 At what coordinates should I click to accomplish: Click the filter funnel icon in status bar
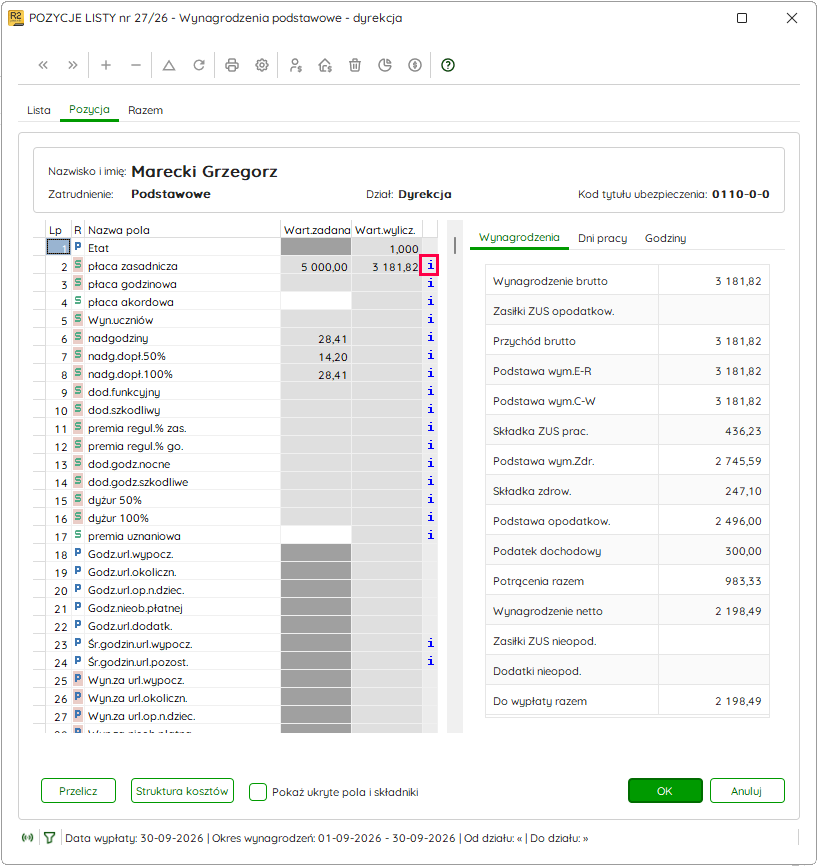click(50, 838)
